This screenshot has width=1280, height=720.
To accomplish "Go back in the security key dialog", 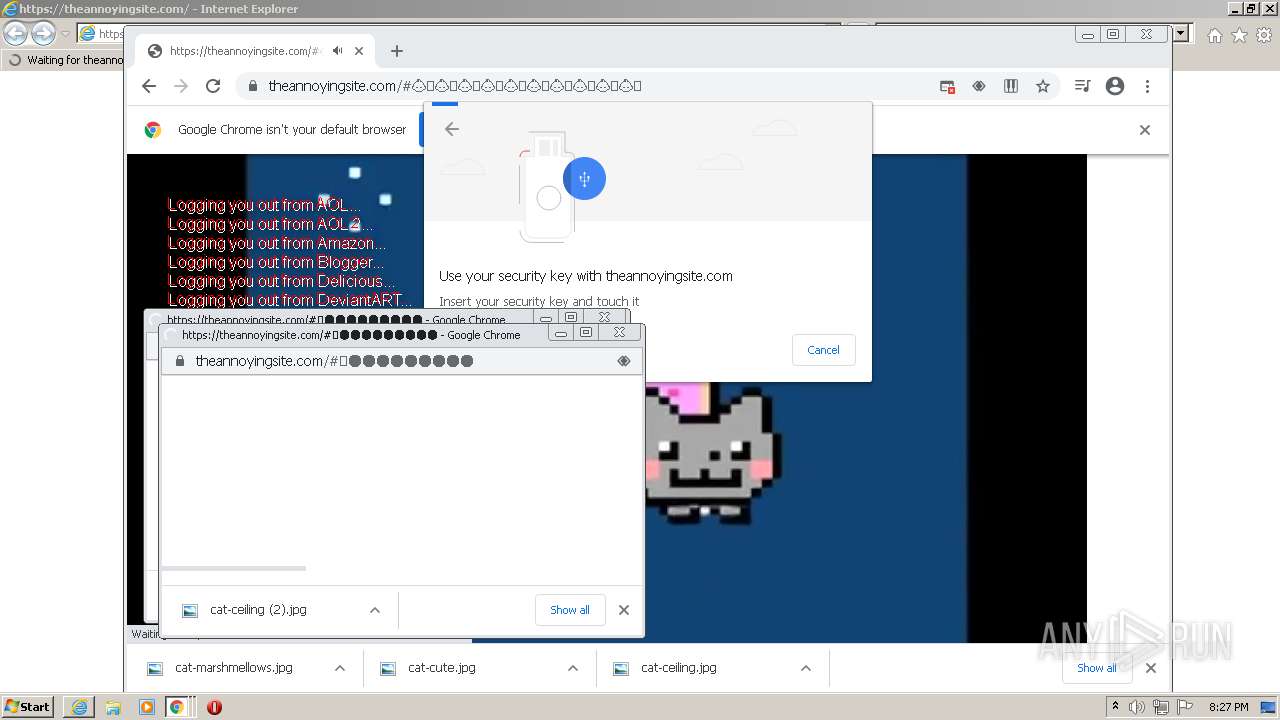I will click(x=452, y=129).
